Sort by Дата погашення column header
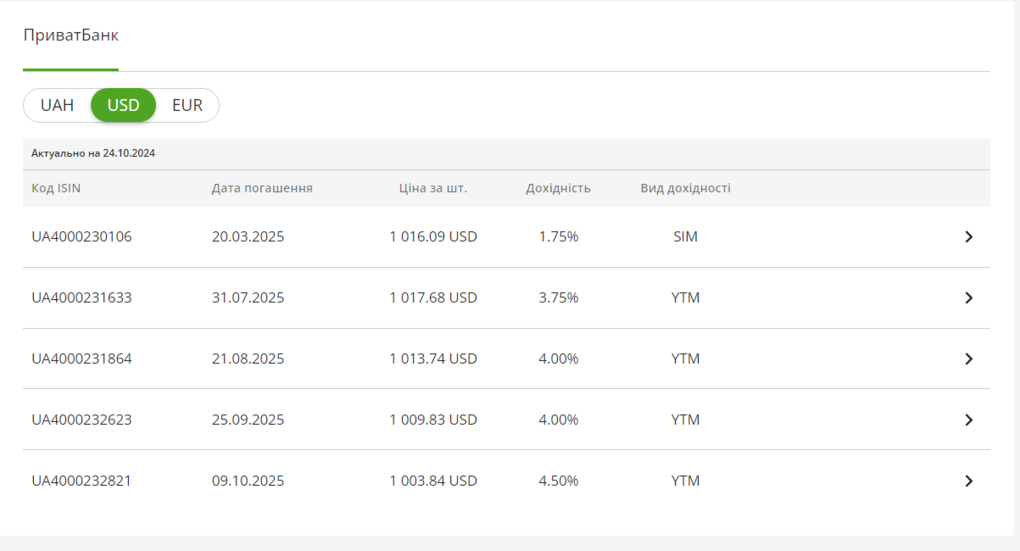This screenshot has height=551, width=1020. [x=262, y=188]
